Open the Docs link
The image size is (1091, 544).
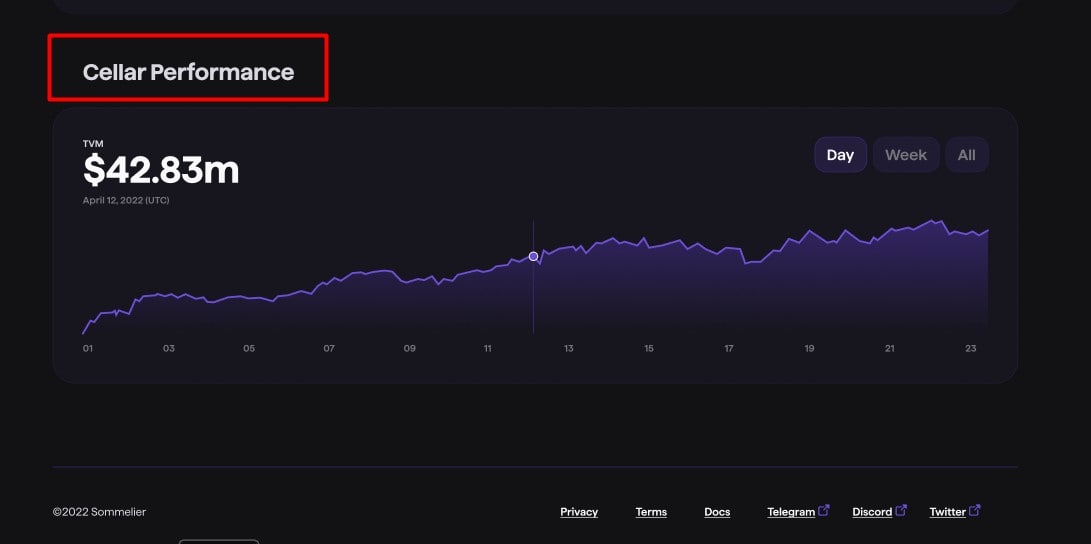click(717, 512)
